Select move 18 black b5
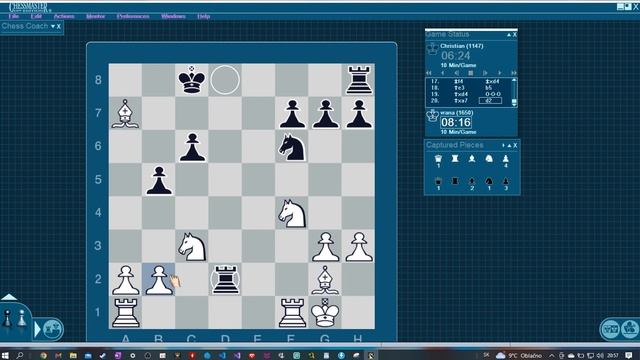 (x=489, y=88)
